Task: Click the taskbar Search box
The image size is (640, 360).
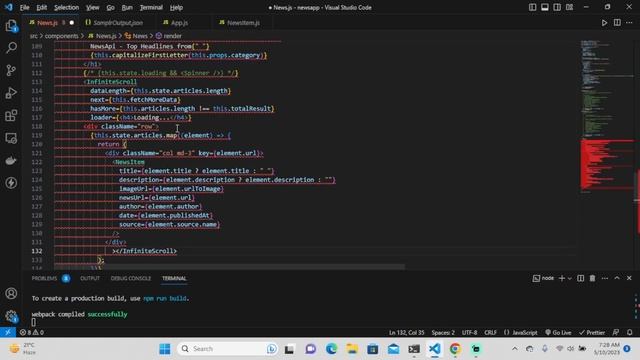Action: point(228,349)
